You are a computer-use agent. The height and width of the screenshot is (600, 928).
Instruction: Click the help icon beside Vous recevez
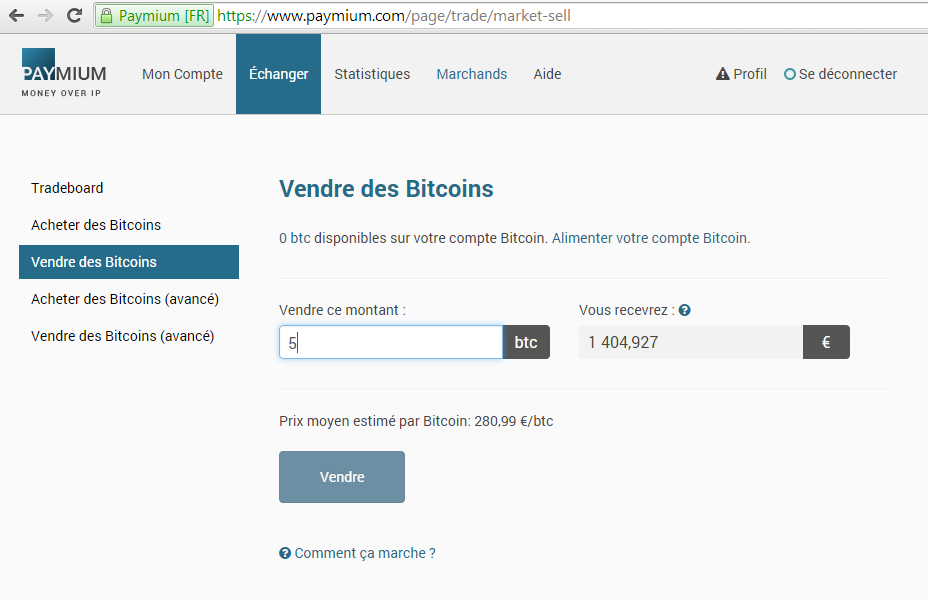tap(685, 311)
